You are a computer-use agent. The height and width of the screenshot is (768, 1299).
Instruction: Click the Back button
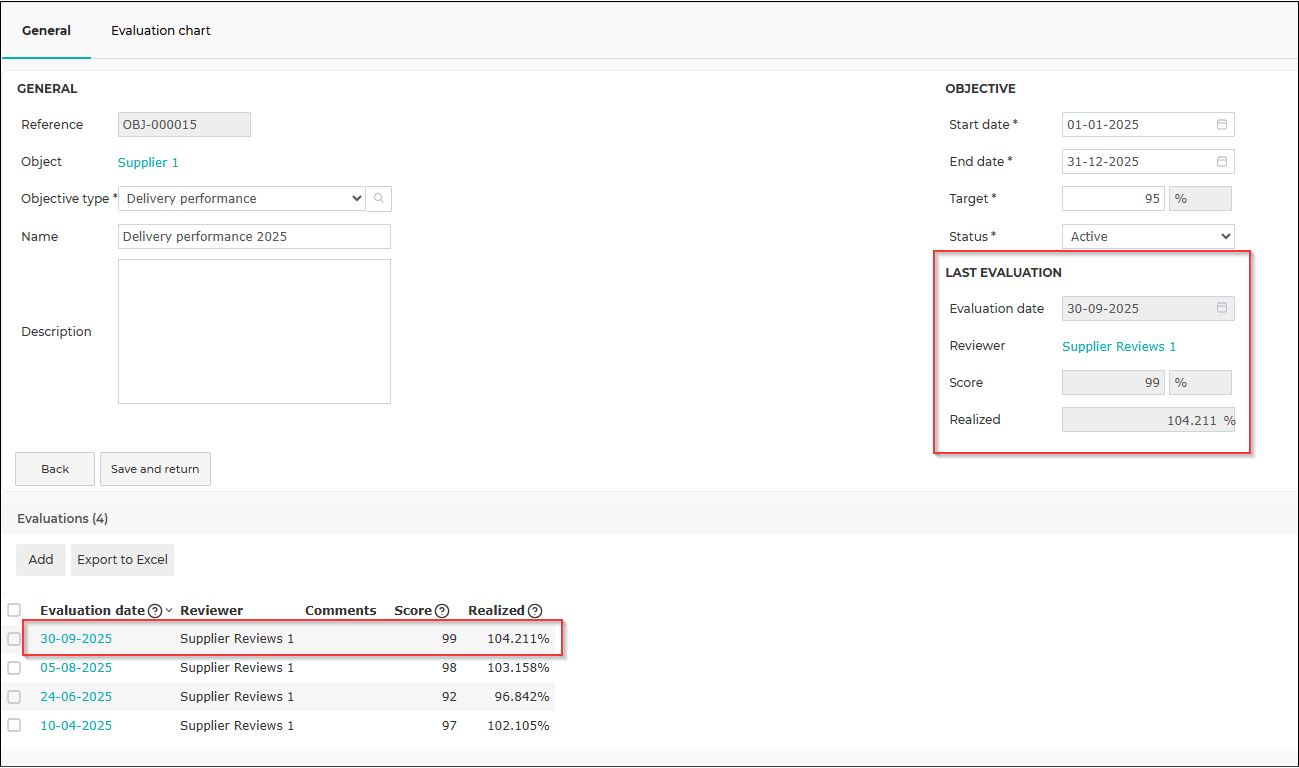55,469
